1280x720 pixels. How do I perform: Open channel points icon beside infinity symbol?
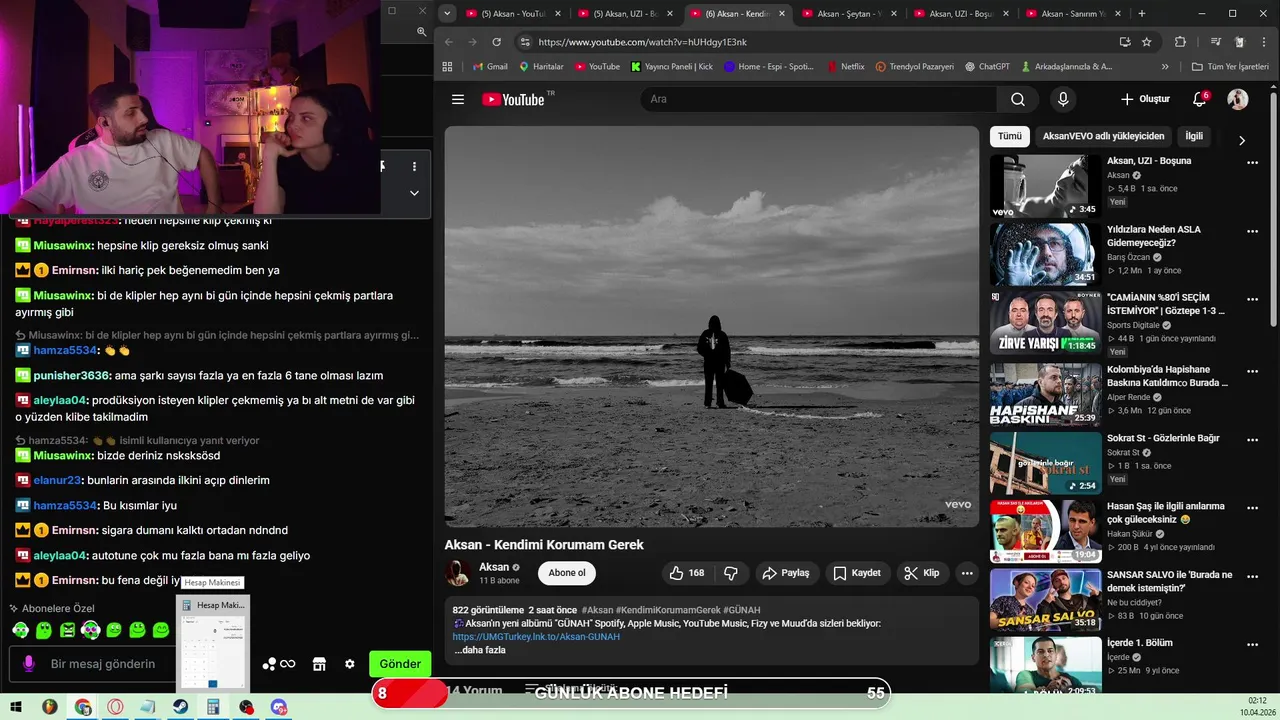(x=269, y=664)
